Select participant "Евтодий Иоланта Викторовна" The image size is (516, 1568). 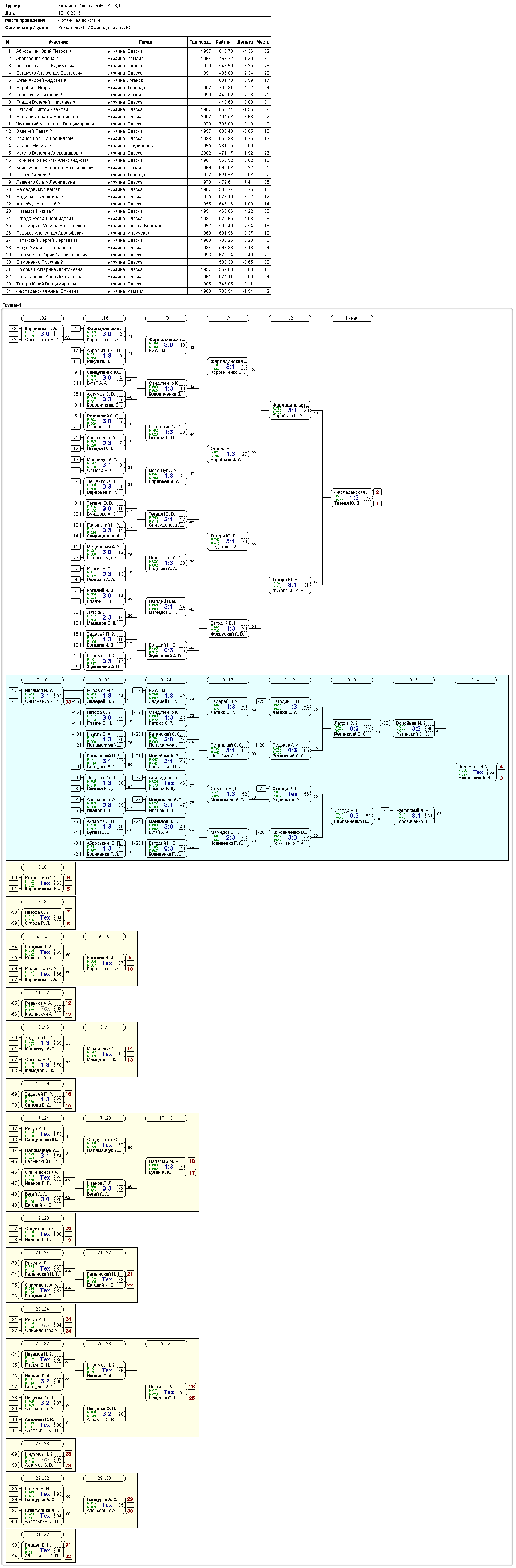point(47,117)
